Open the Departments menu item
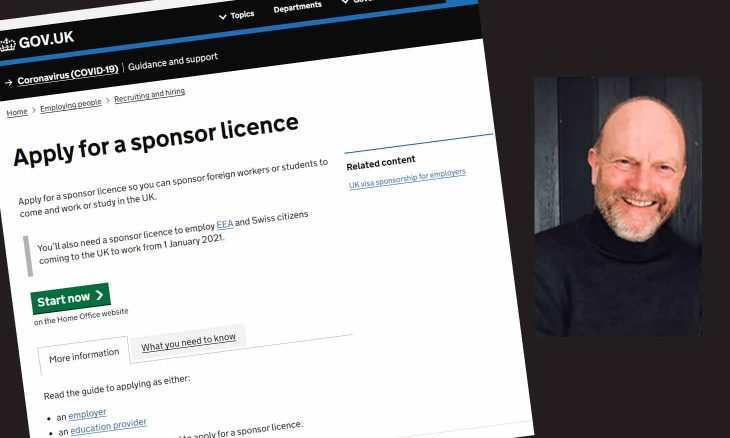Image resolution: width=730 pixels, height=438 pixels. point(297,7)
